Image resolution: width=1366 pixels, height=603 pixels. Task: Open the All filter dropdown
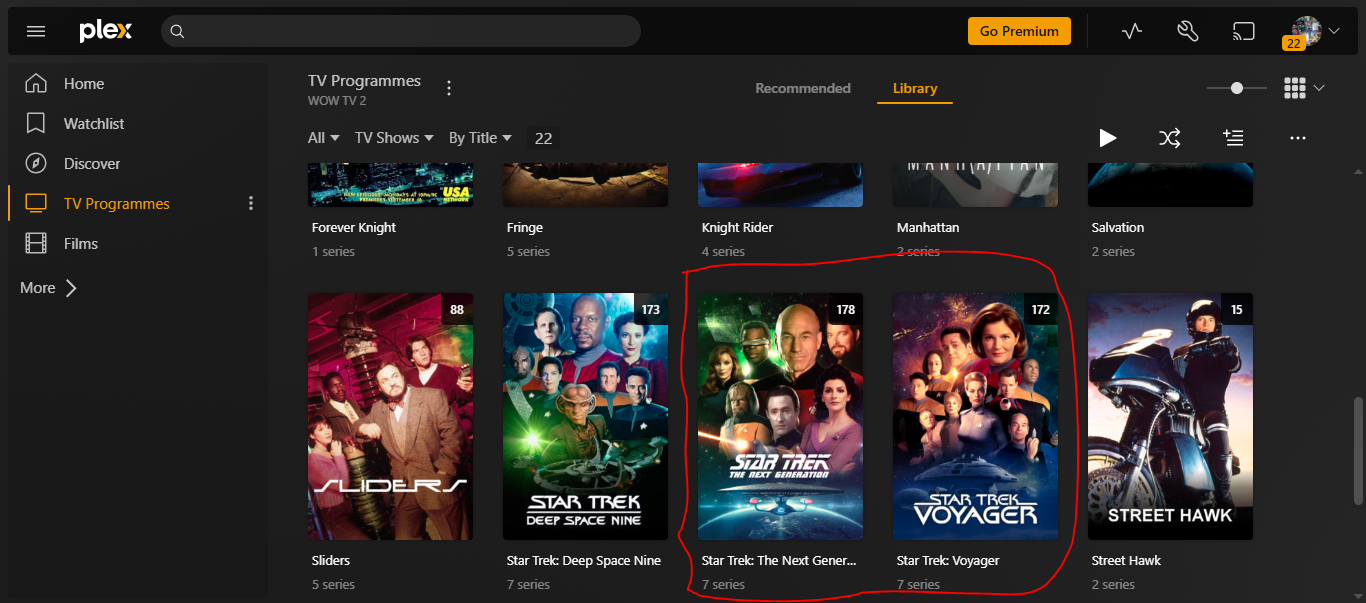[x=324, y=138]
